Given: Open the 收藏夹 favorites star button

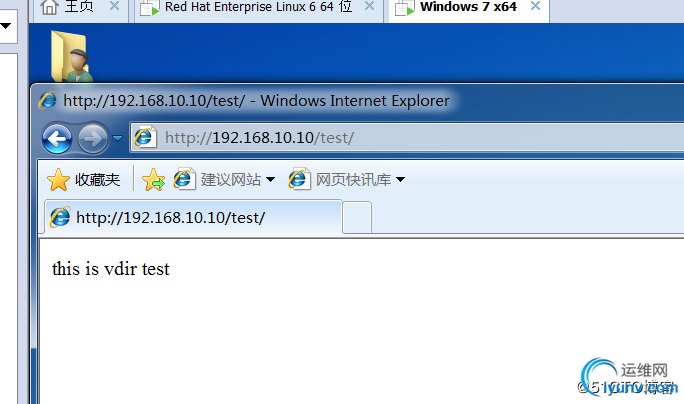Looking at the screenshot, I should (x=83, y=180).
